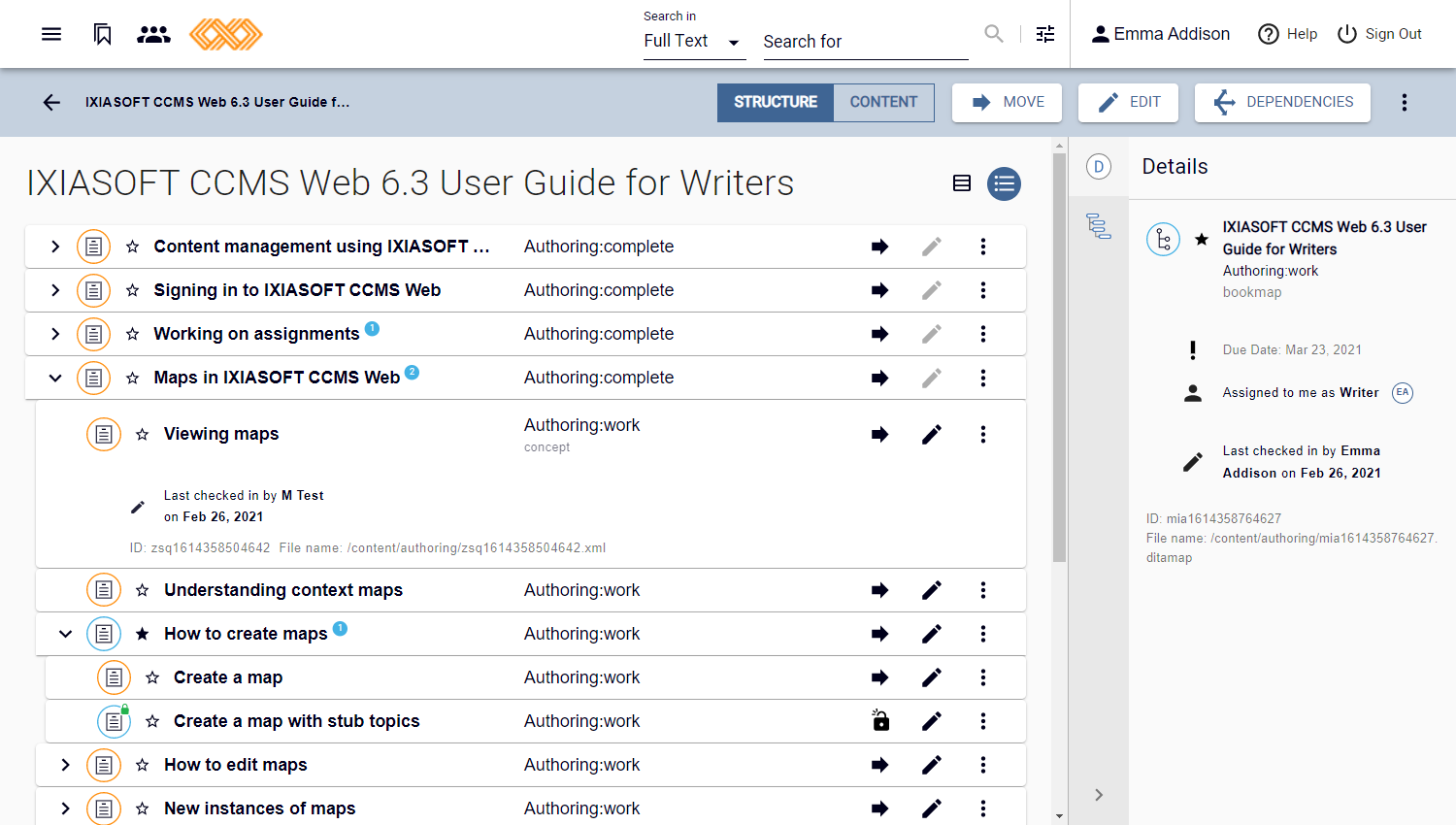This screenshot has height=825, width=1456.
Task: Expand Content management using IXIASOFT row
Action: tap(55, 247)
